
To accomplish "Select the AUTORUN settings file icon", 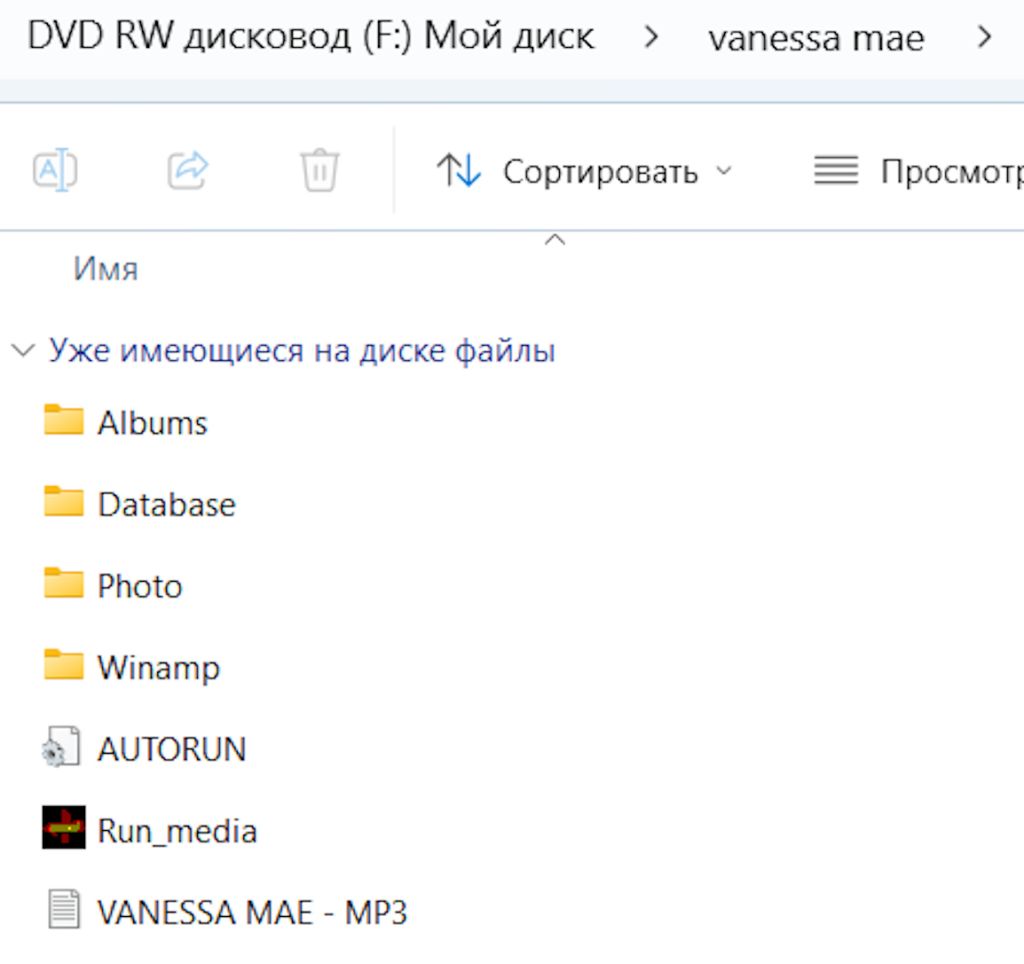I will (x=61, y=747).
